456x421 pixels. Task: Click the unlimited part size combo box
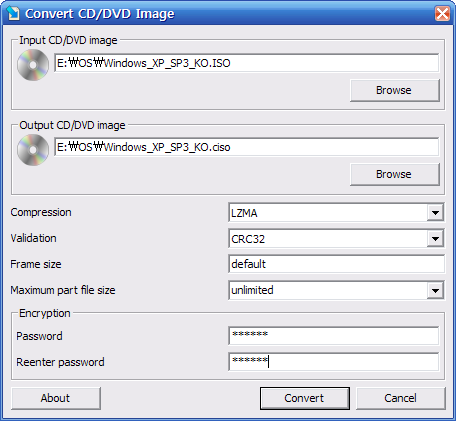(336, 290)
